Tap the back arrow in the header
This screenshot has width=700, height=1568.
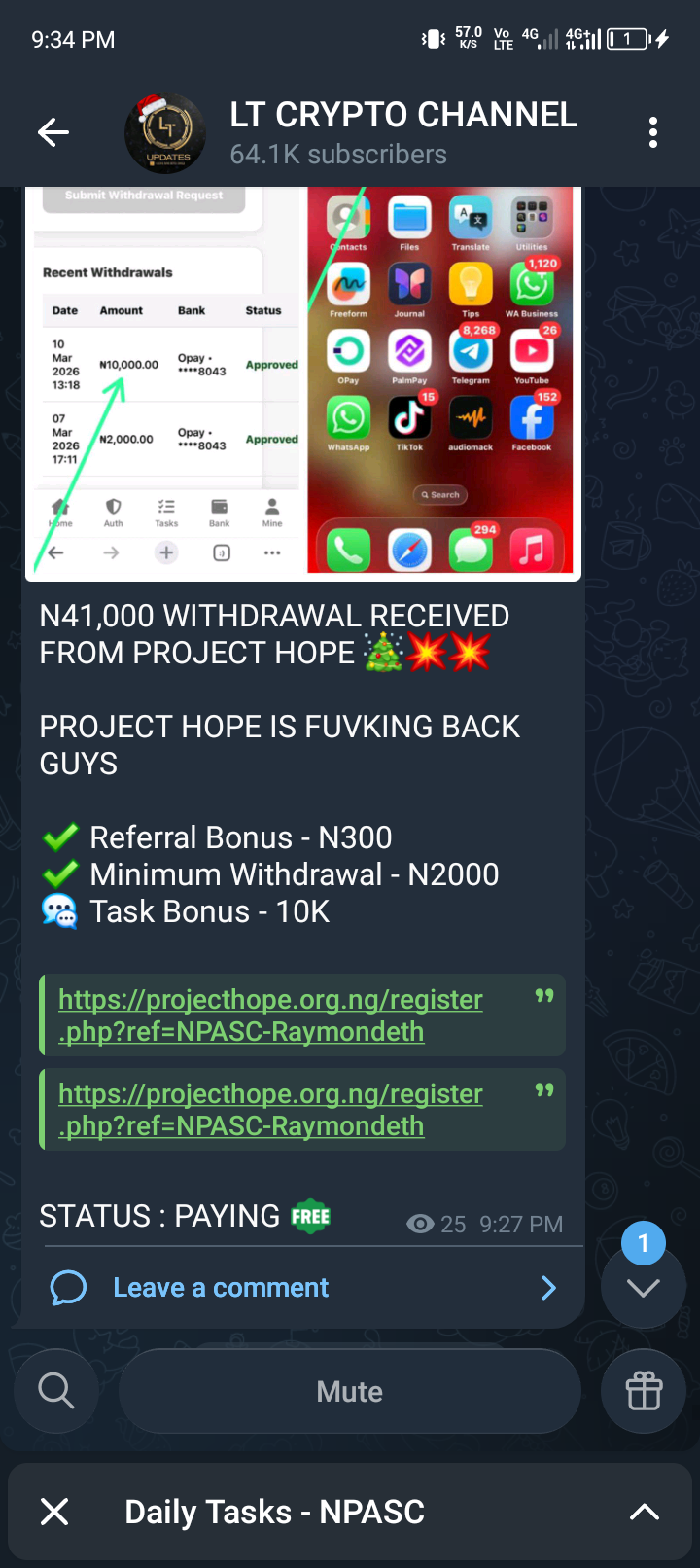point(53,132)
